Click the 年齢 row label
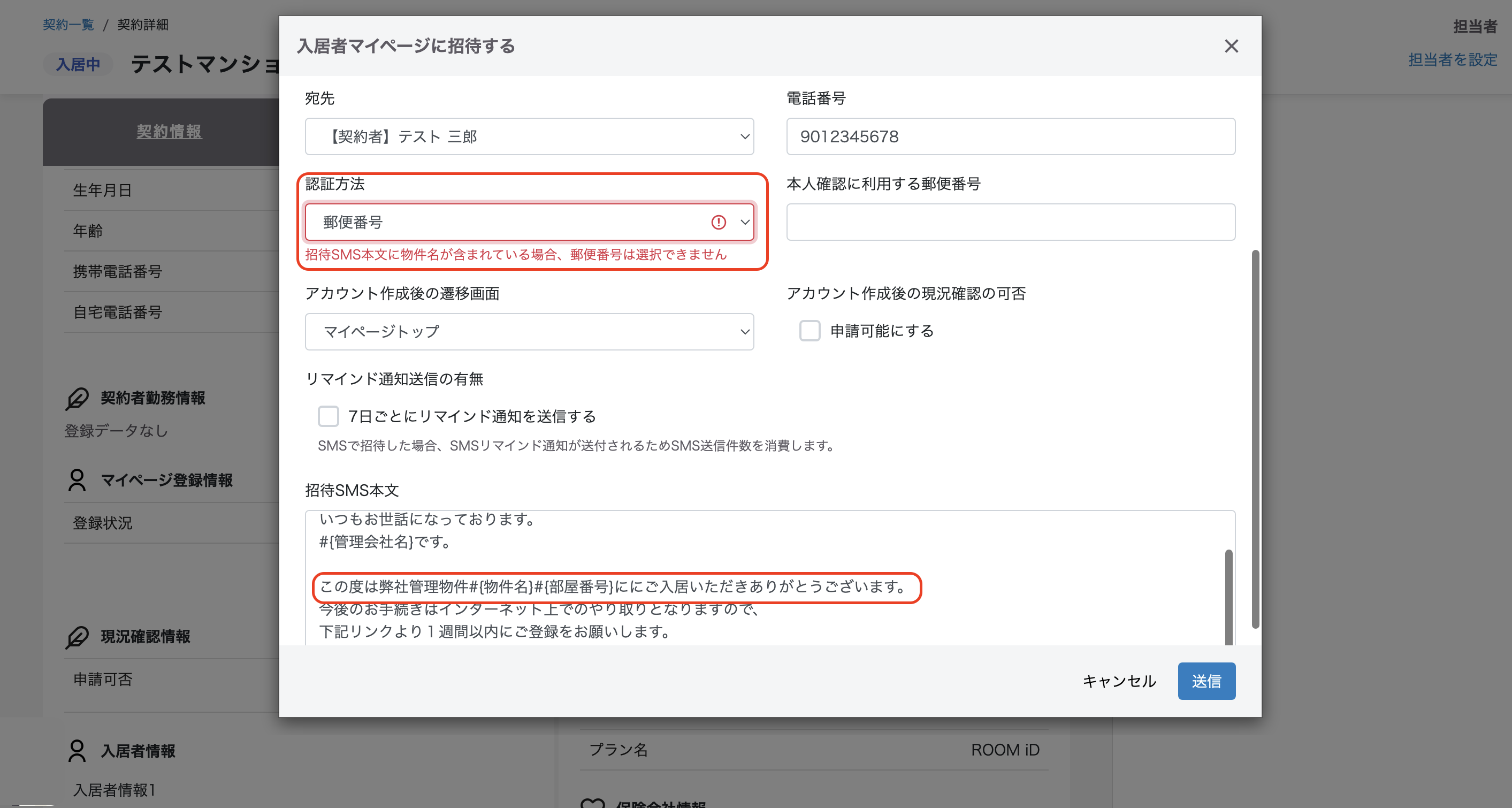1512x808 pixels. point(87,231)
